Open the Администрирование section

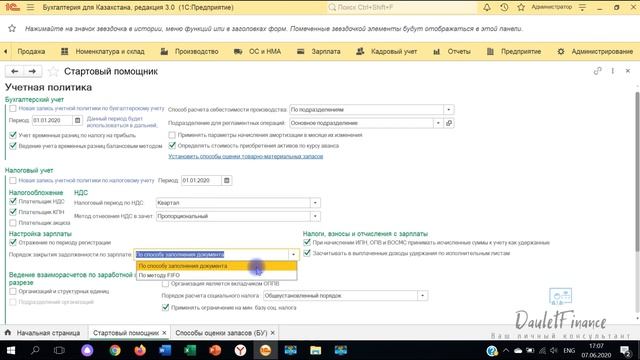595,51
